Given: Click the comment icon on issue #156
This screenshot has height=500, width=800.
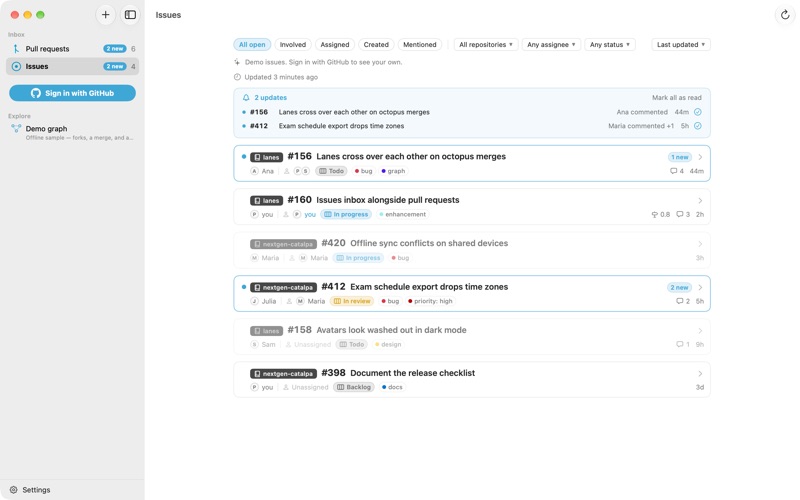Looking at the screenshot, I should pyautogui.click(x=673, y=171).
